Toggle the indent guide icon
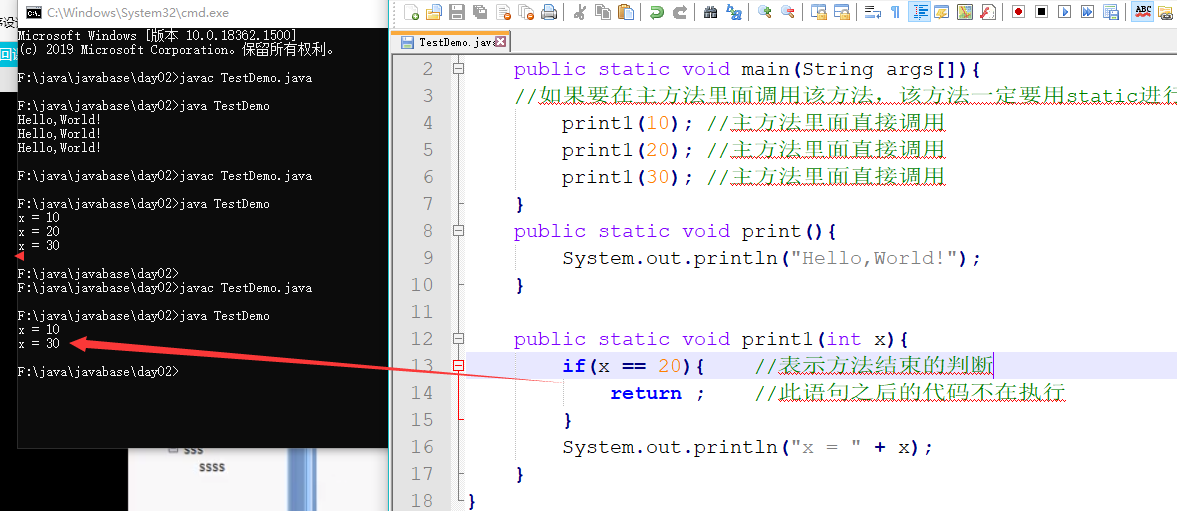Viewport: 1177px width, 511px height. point(919,12)
